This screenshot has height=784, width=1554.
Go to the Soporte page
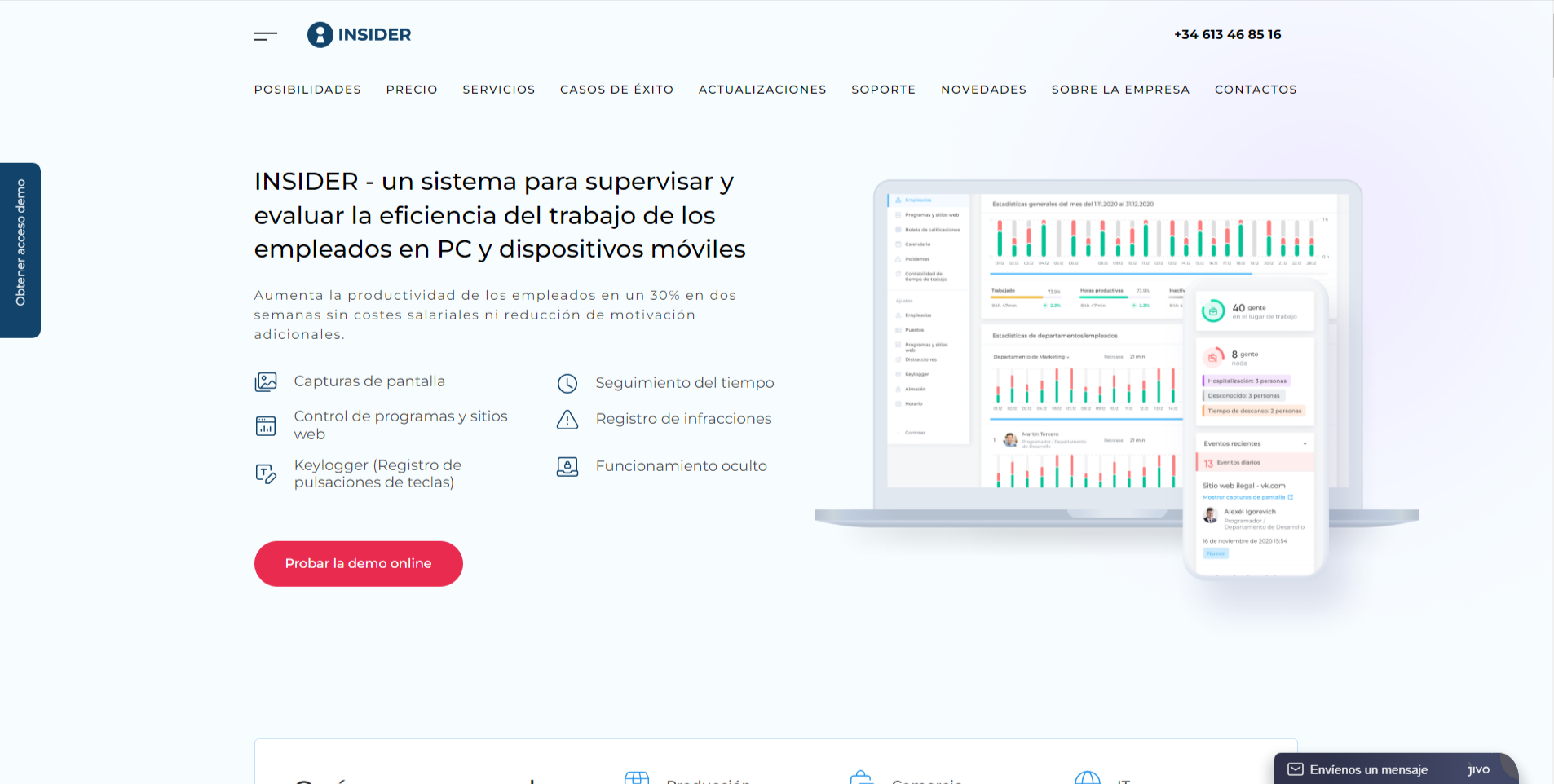tap(883, 90)
